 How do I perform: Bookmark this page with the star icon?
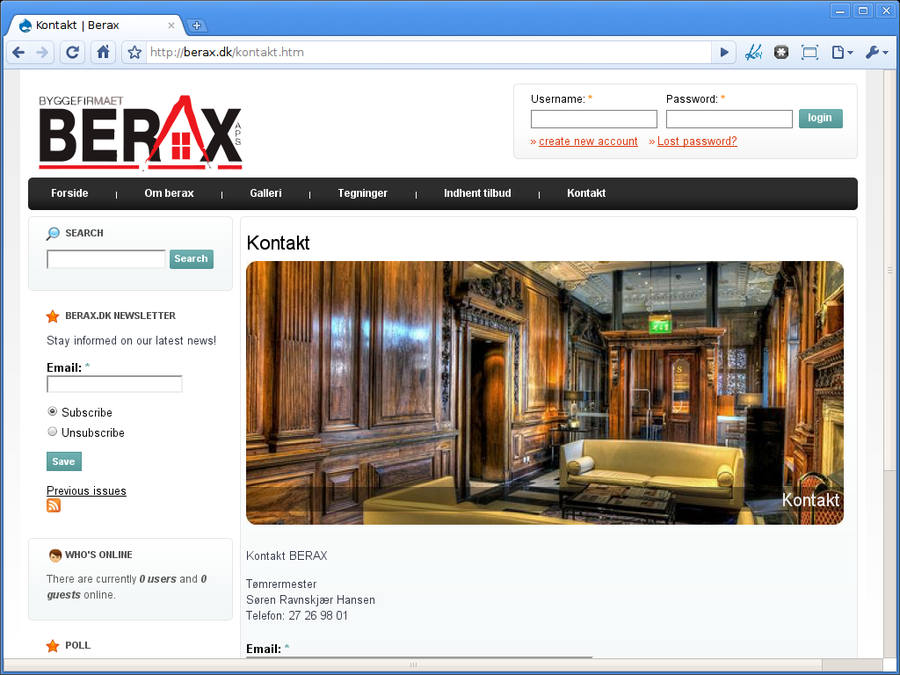[134, 53]
